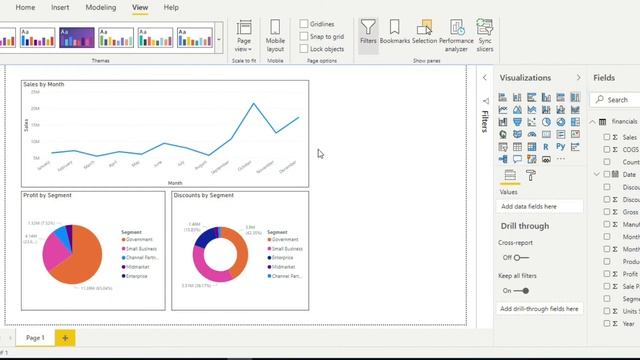Viewport: 640px width, 360px height.
Task: Switch to the Page 1 tab
Action: tap(35, 338)
